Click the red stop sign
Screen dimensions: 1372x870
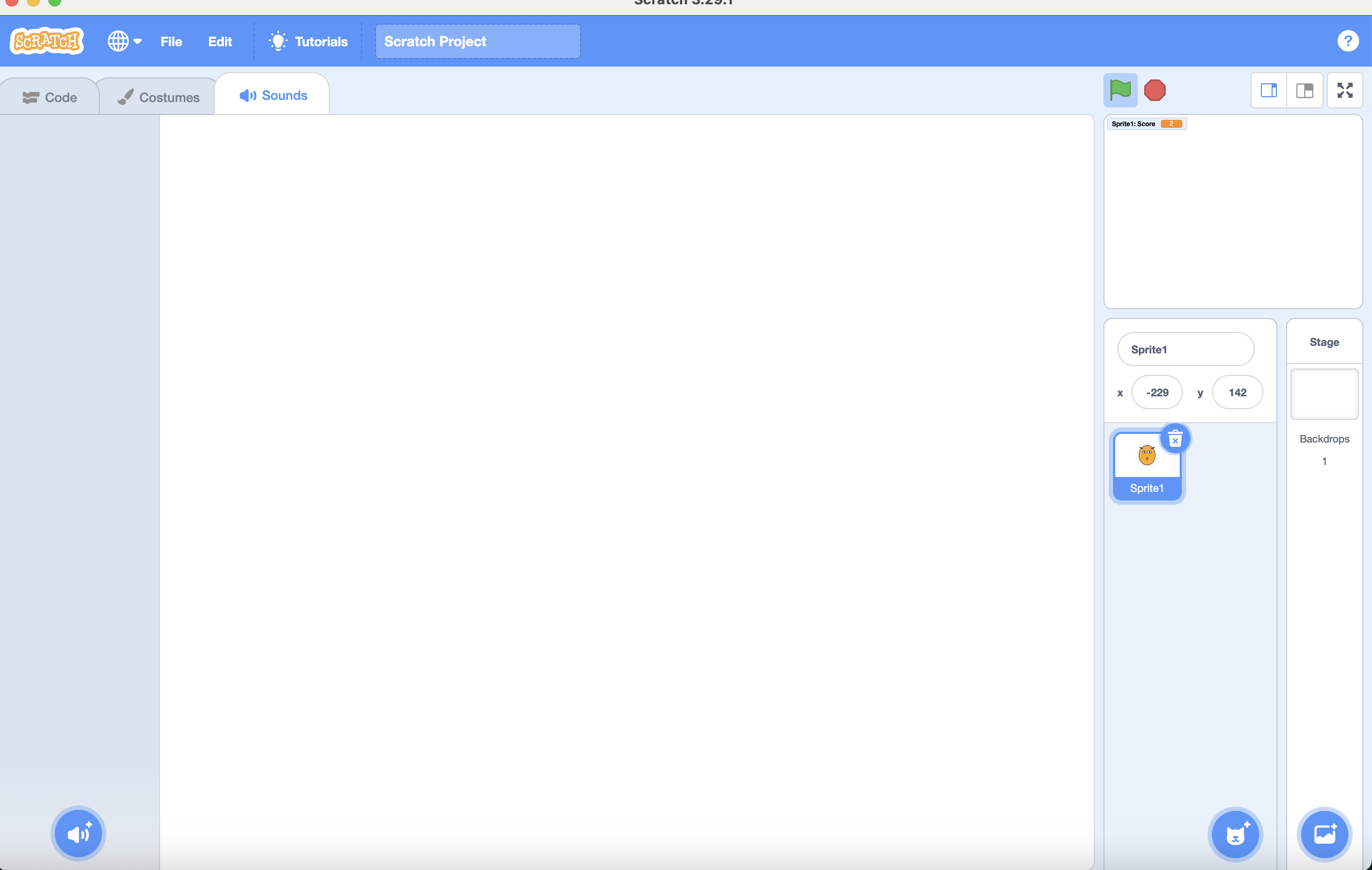(x=1156, y=90)
